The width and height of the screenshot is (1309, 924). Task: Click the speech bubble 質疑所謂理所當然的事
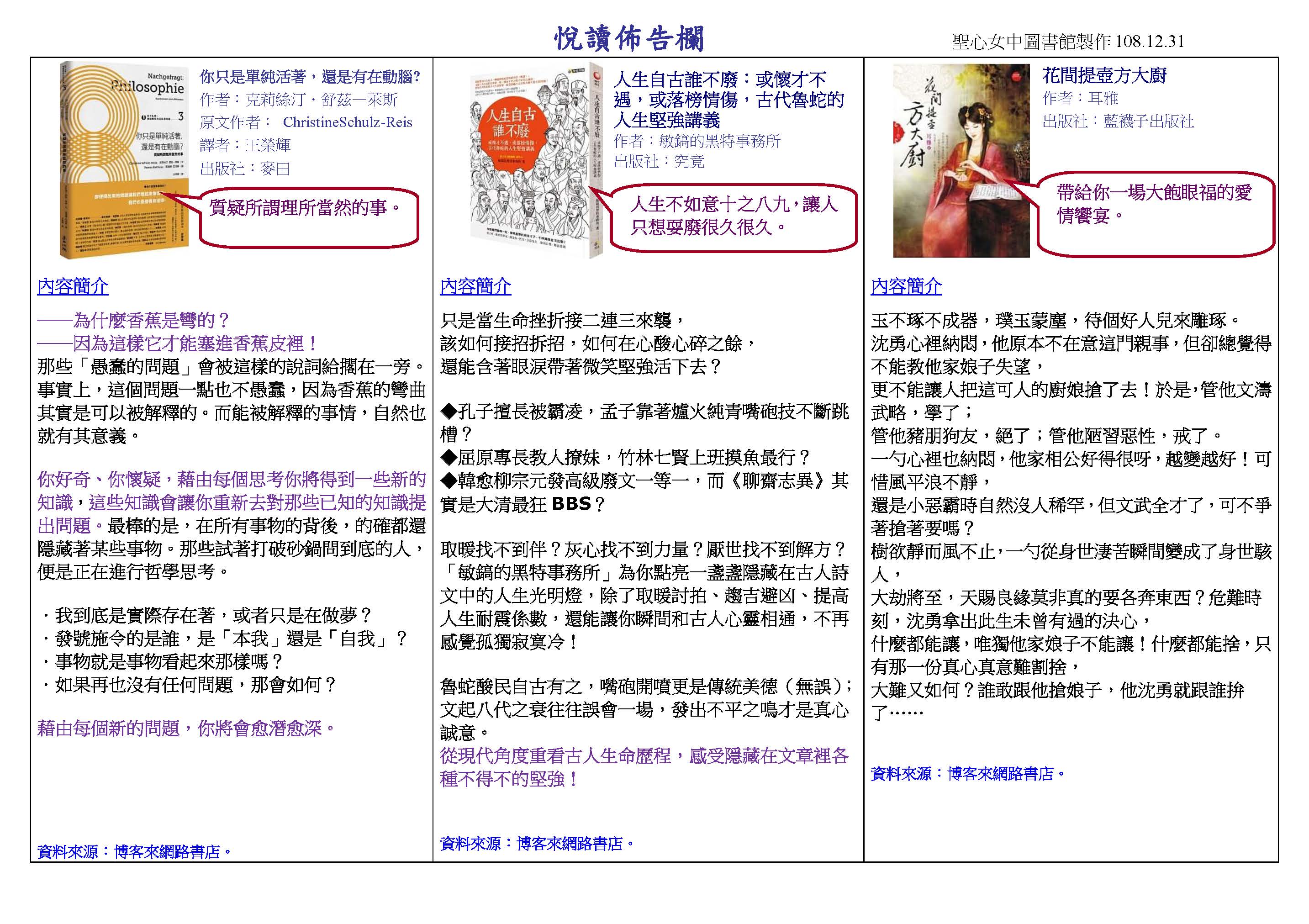[309, 217]
